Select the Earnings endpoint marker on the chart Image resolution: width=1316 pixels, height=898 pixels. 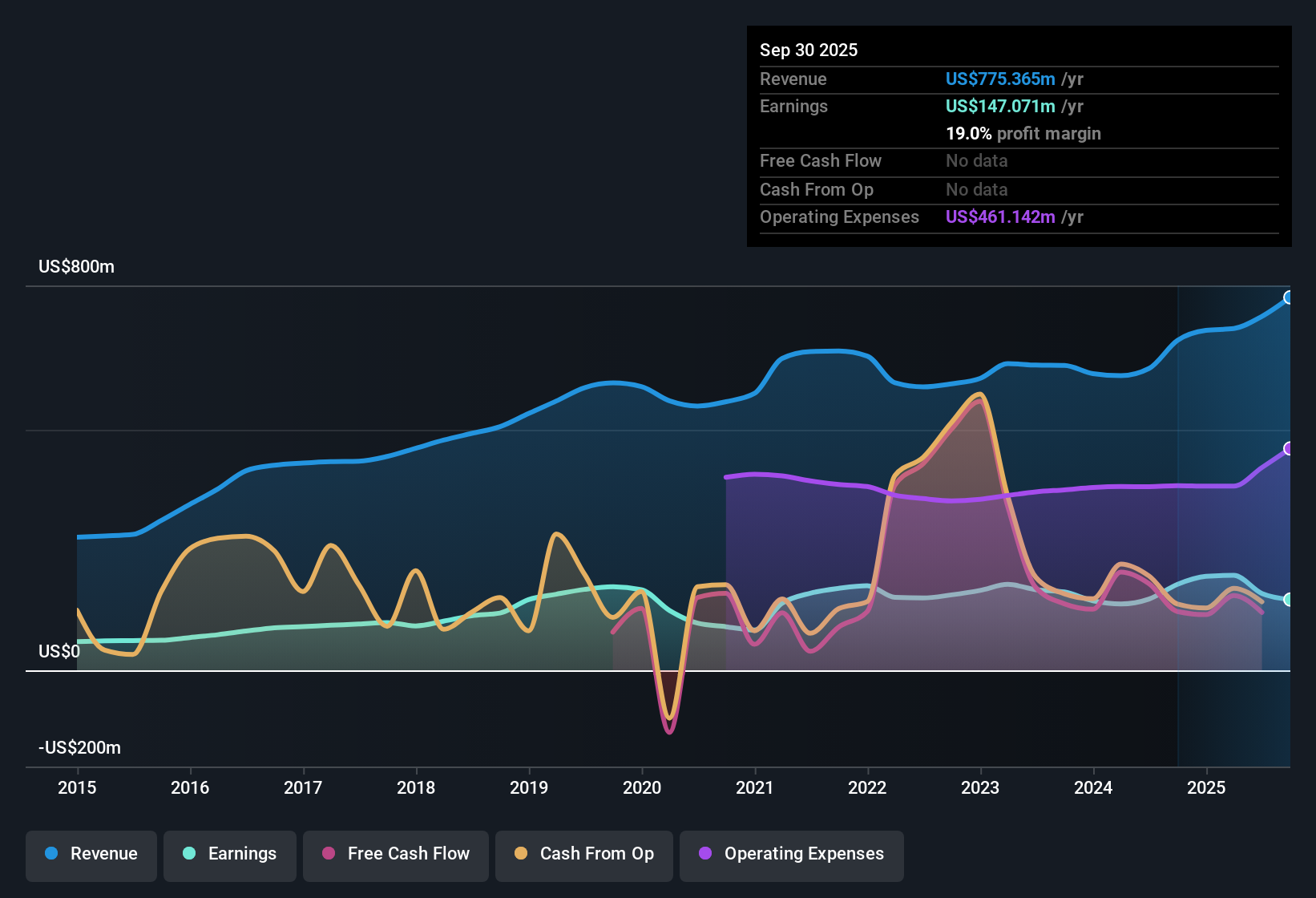coord(1289,598)
